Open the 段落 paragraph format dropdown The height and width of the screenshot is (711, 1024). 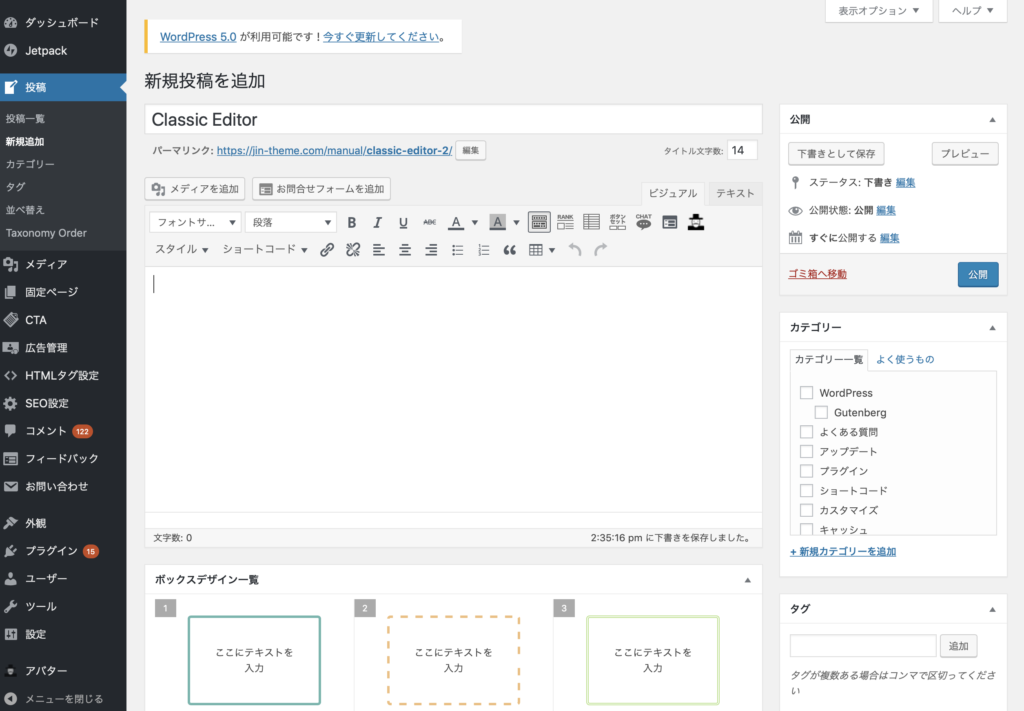pyautogui.click(x=290, y=222)
